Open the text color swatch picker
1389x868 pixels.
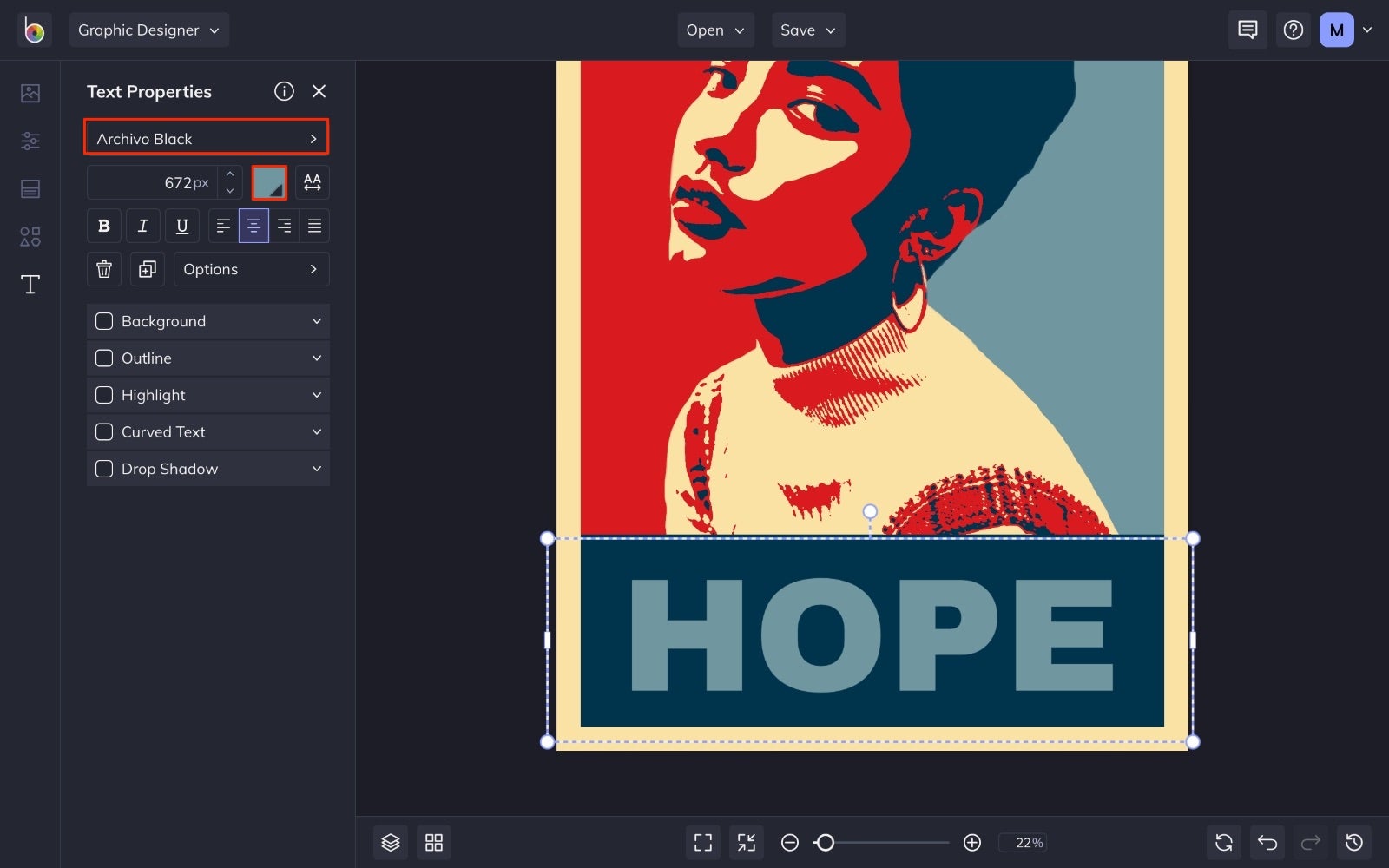click(269, 182)
